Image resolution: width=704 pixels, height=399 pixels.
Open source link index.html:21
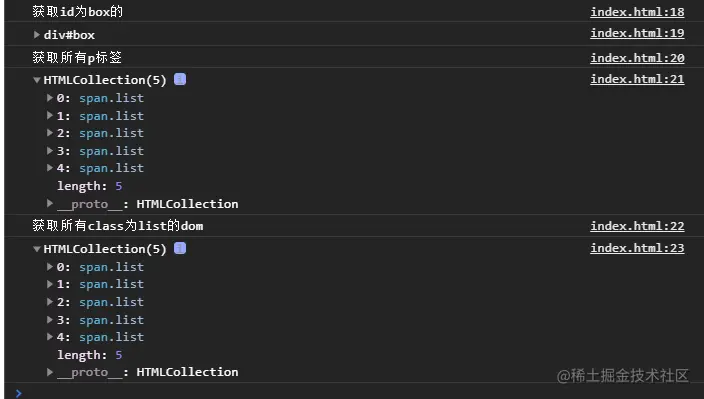pyautogui.click(x=637, y=79)
